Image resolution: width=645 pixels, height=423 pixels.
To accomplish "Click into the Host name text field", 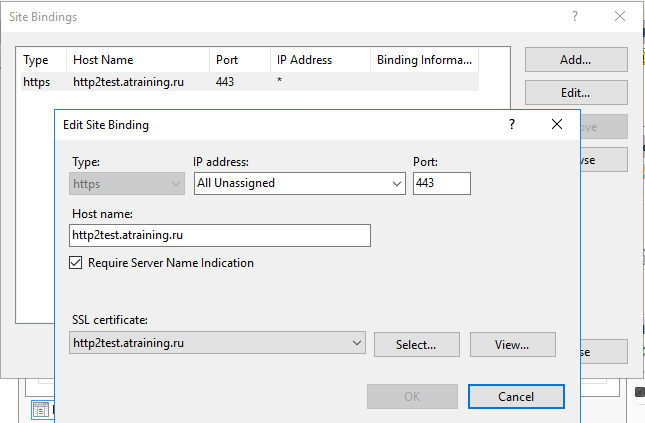I will [220, 235].
